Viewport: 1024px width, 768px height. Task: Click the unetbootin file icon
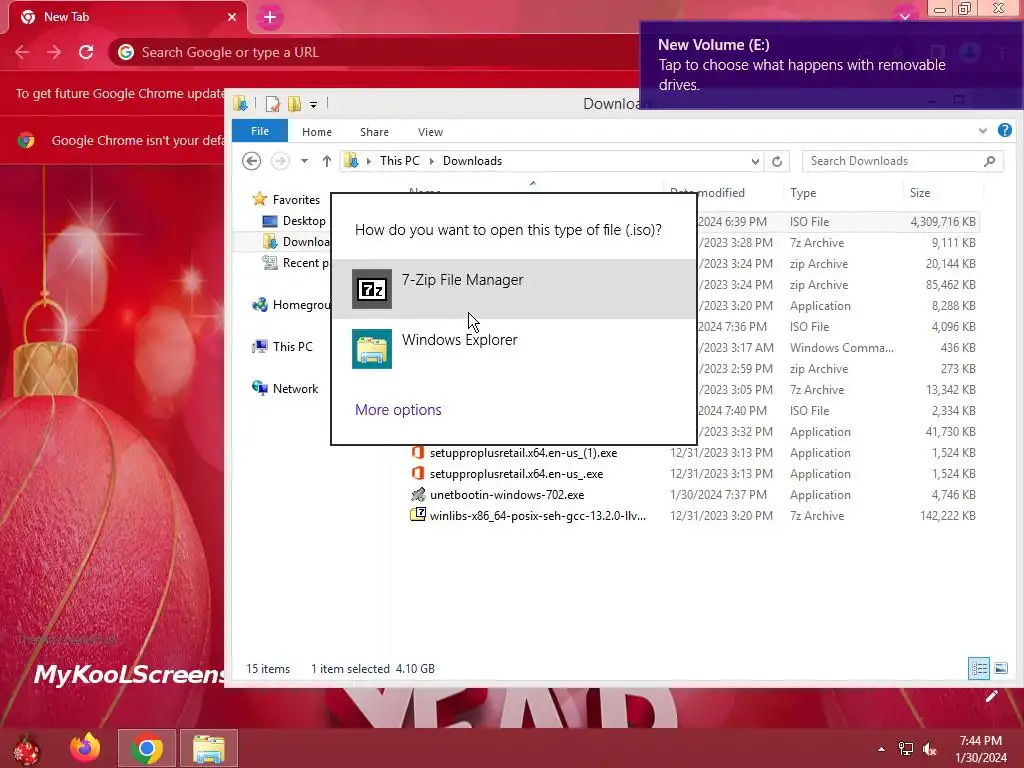pyautogui.click(x=418, y=494)
